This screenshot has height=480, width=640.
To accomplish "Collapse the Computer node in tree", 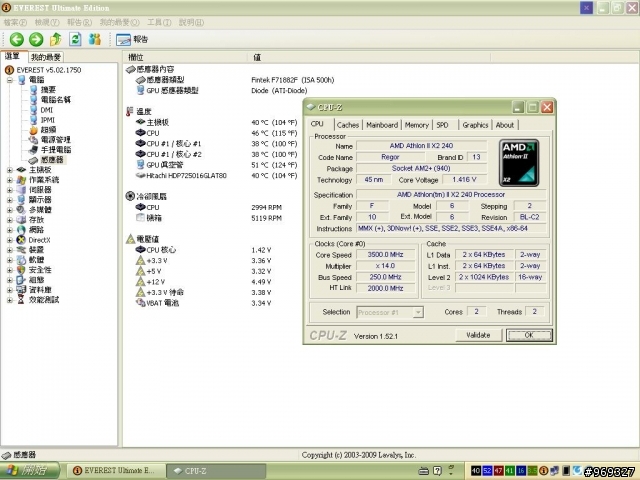I will coord(10,80).
